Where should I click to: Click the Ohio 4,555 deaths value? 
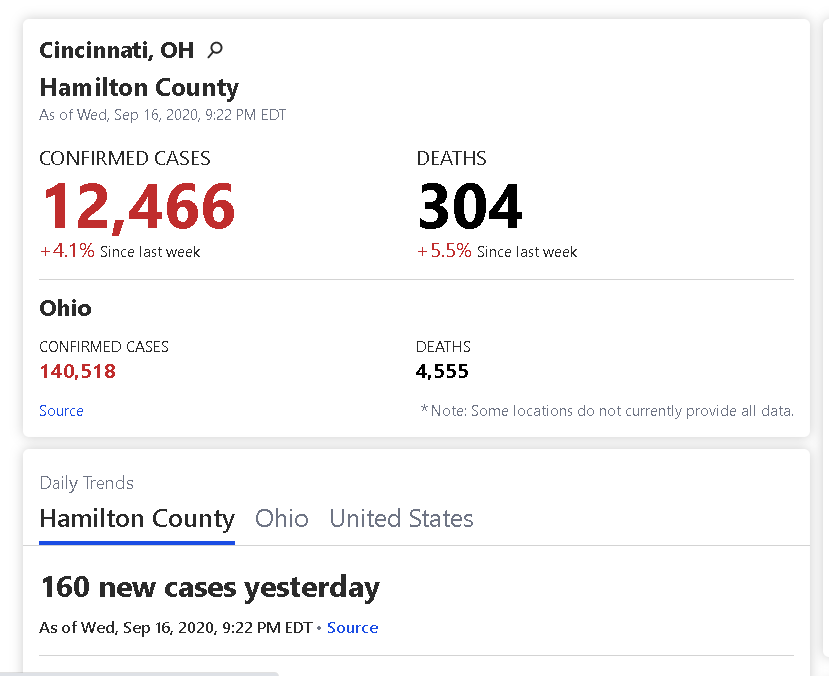click(x=442, y=372)
